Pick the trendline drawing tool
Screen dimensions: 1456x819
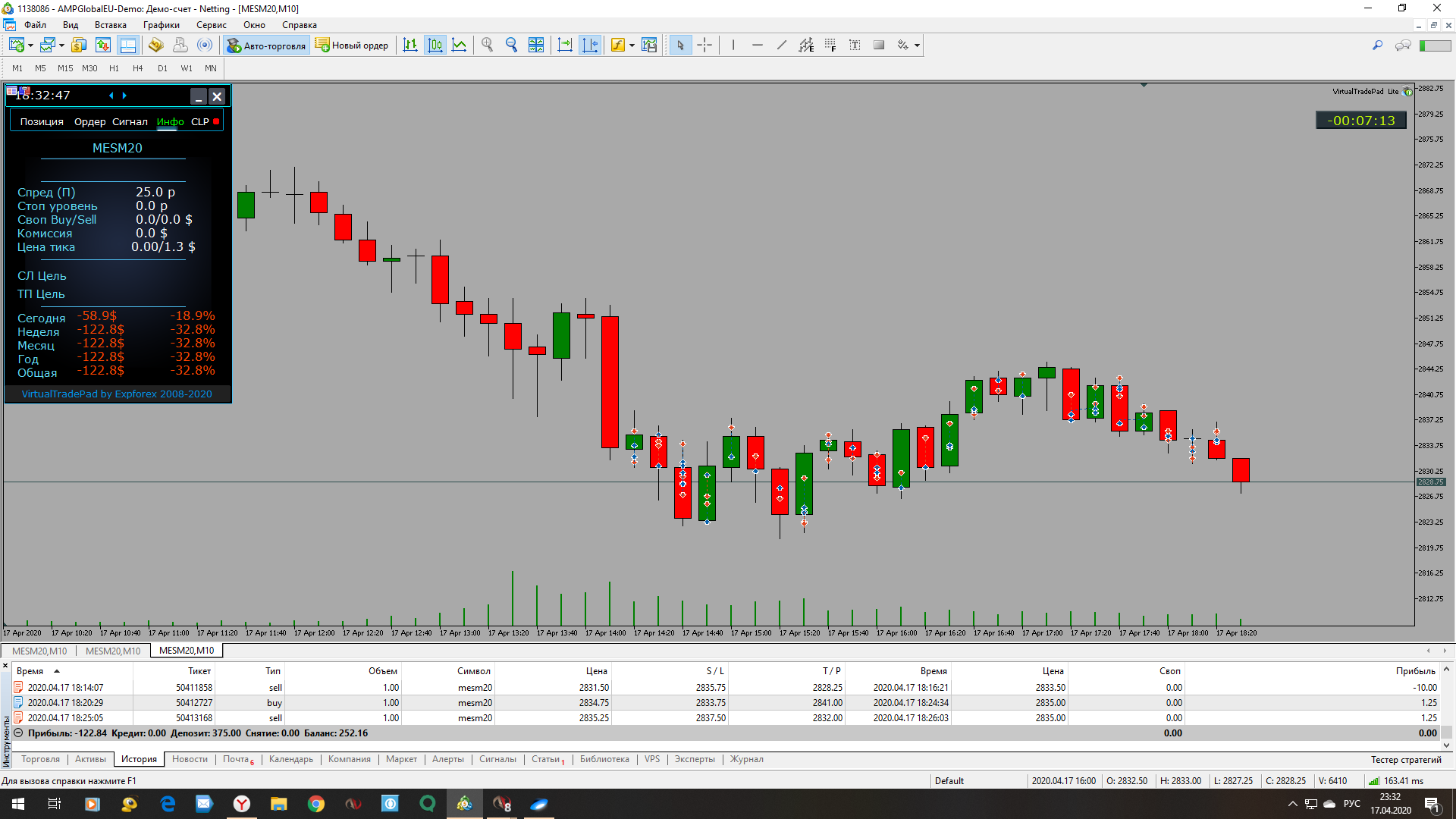[782, 45]
